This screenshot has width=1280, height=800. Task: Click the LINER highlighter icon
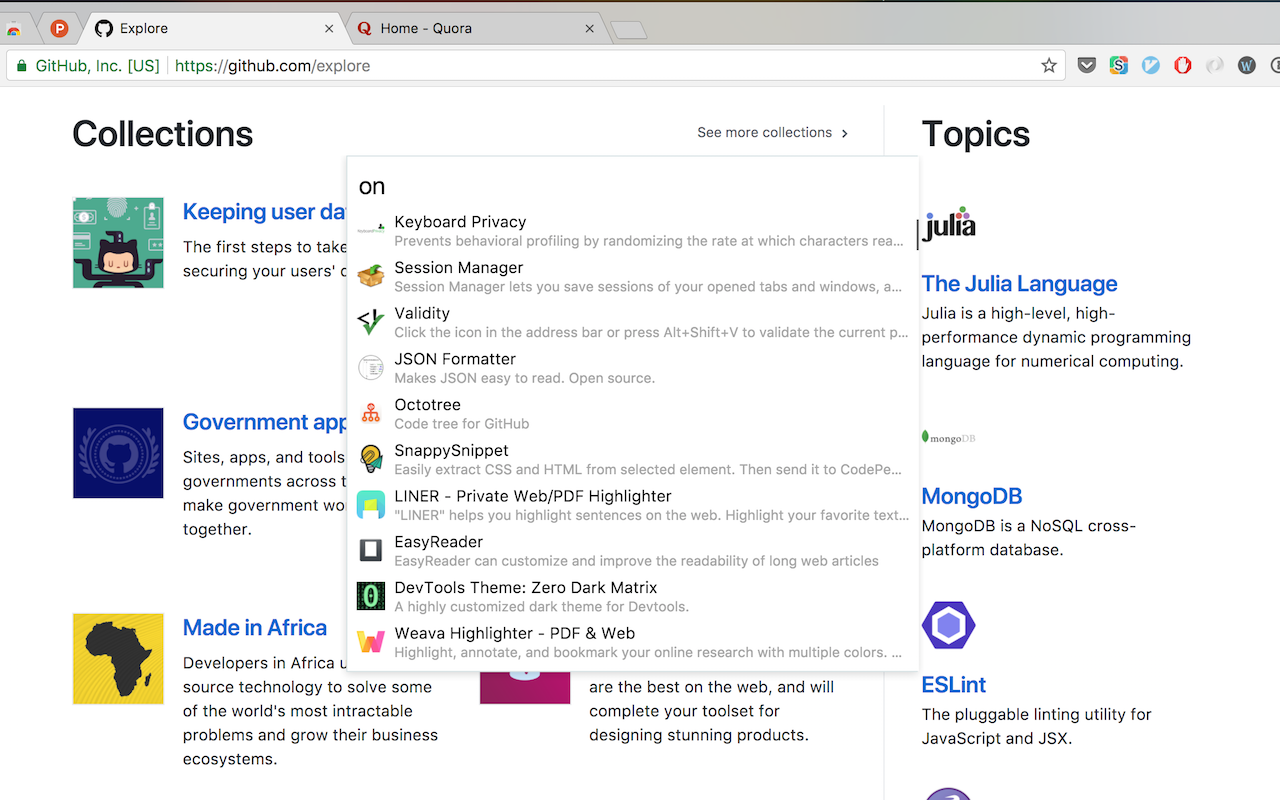coord(371,505)
